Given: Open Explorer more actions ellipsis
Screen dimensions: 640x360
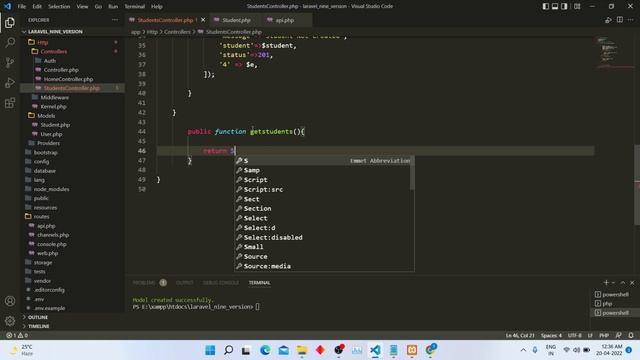Looking at the screenshot, I should 115,20.
